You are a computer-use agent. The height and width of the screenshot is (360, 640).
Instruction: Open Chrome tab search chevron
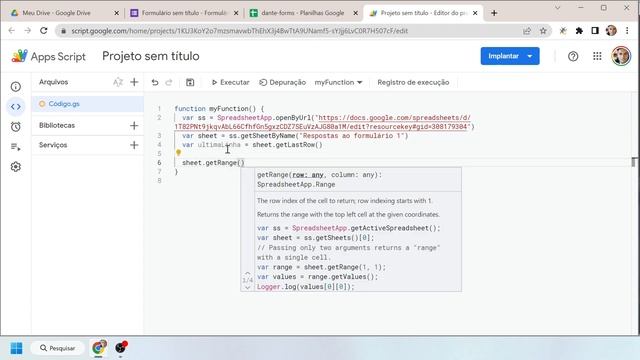558,8
